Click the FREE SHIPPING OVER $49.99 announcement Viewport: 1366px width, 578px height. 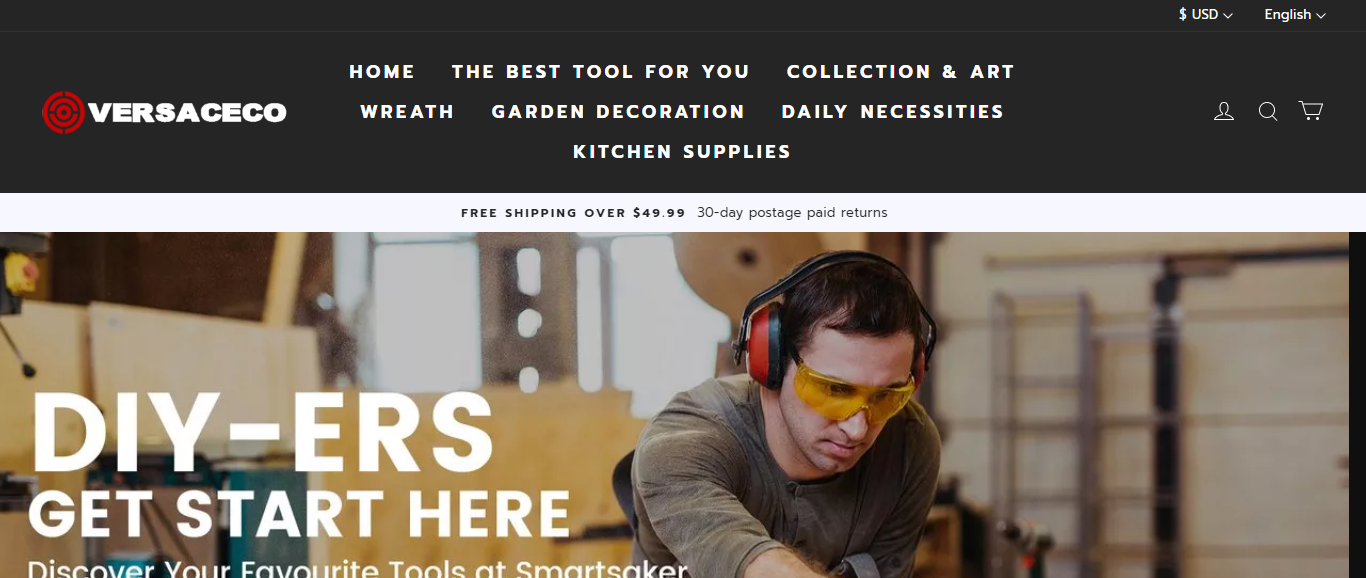pos(573,213)
